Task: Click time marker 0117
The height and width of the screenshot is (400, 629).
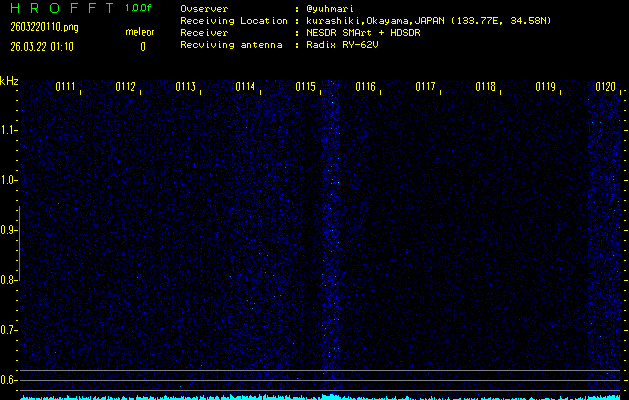Action: [425, 87]
